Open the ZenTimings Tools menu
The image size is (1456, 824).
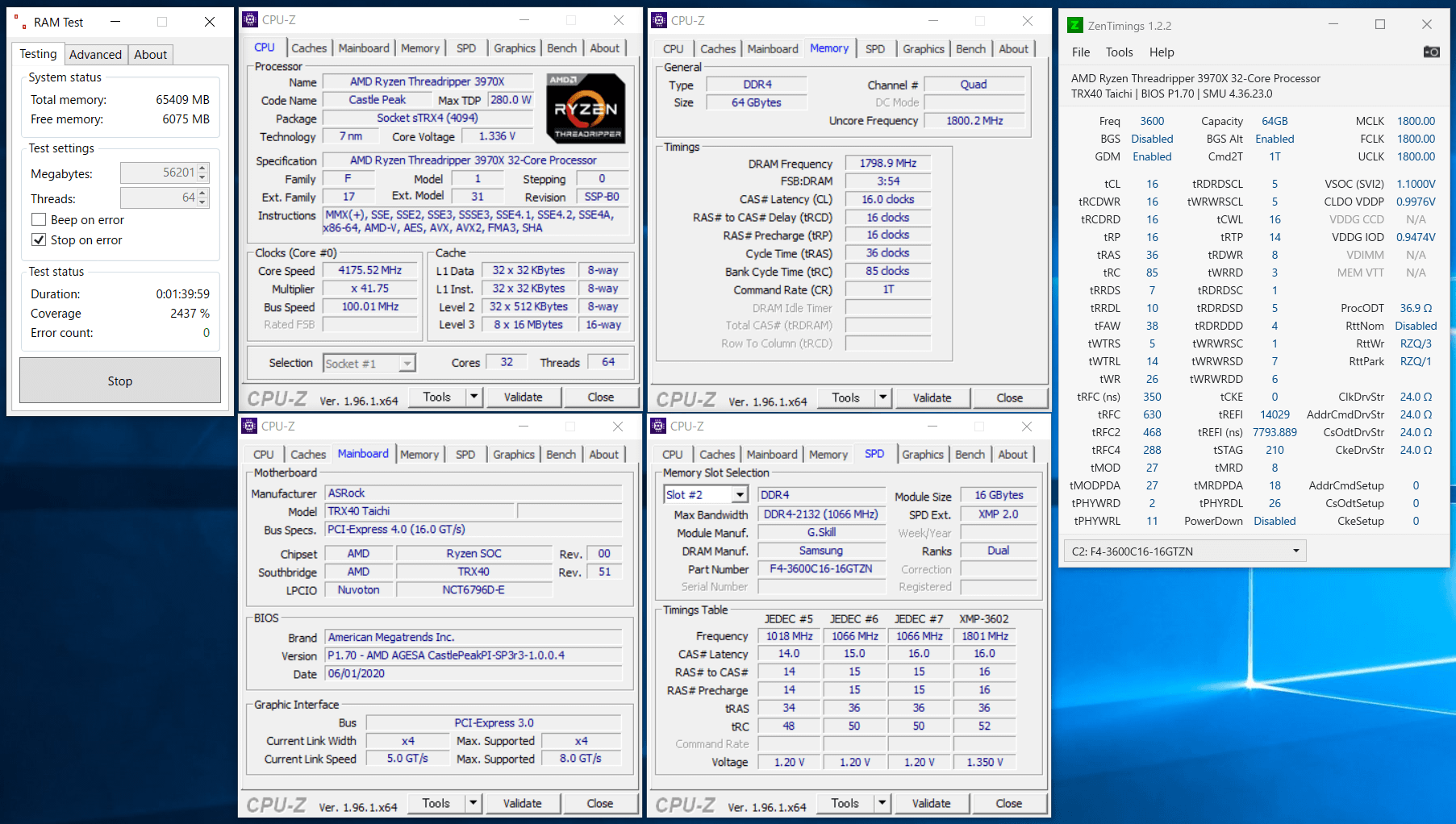(x=1119, y=52)
